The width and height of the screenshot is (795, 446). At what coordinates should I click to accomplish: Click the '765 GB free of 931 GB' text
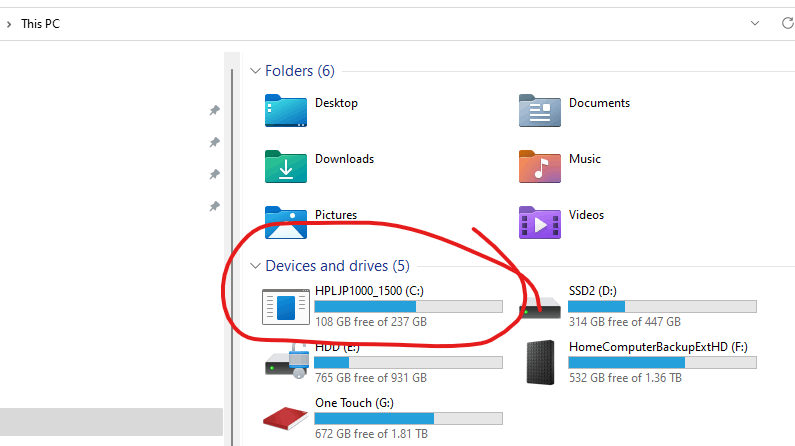point(371,378)
